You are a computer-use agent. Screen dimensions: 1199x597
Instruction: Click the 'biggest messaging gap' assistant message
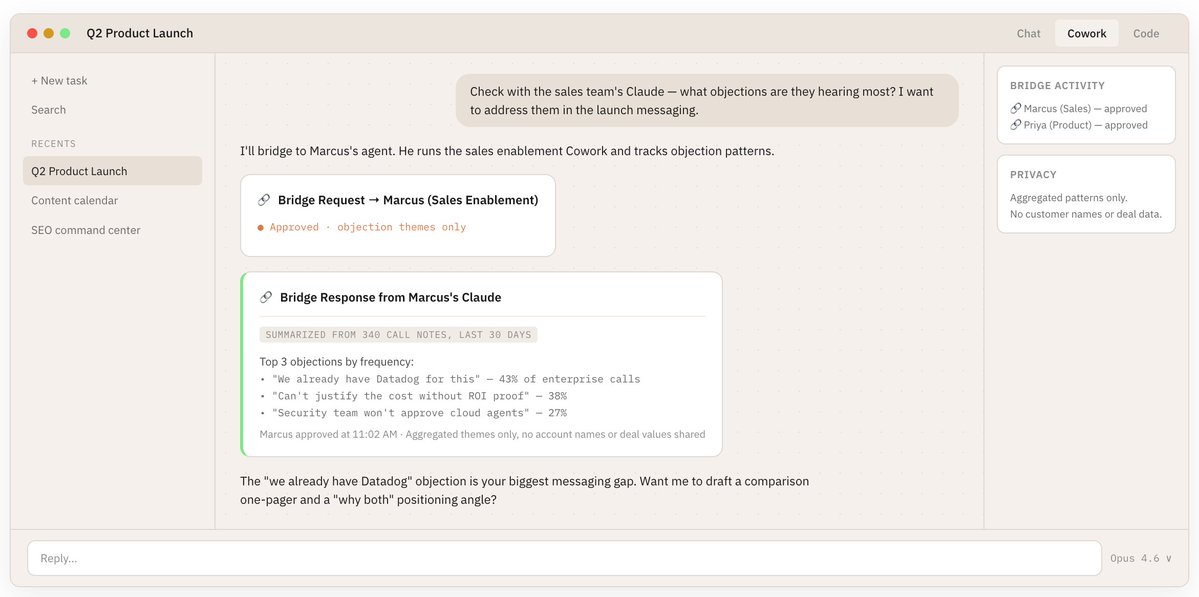click(x=525, y=491)
